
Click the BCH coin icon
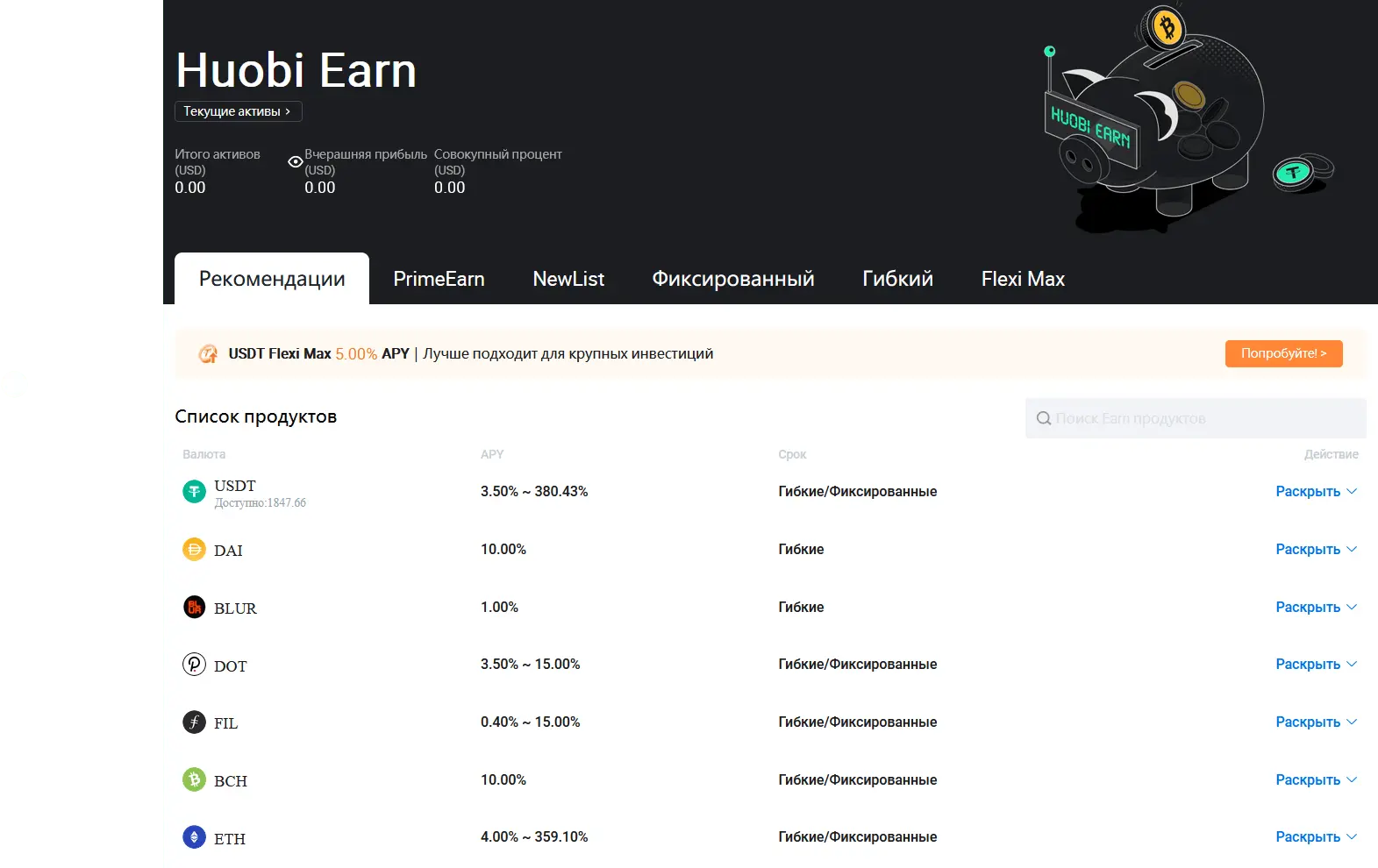194,779
